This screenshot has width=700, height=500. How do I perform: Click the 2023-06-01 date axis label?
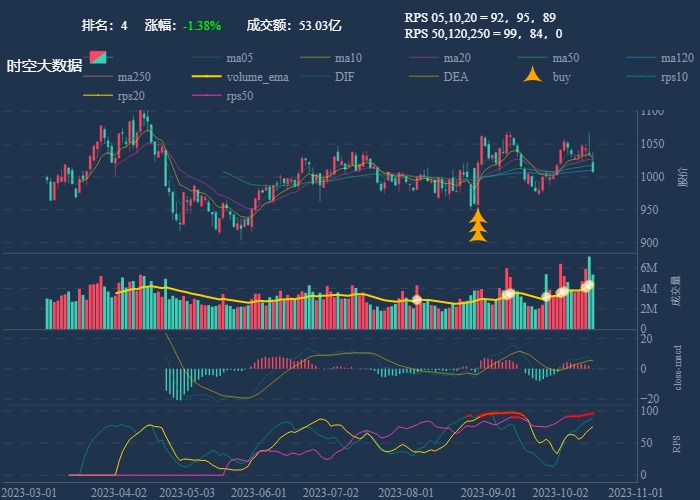[258, 493]
